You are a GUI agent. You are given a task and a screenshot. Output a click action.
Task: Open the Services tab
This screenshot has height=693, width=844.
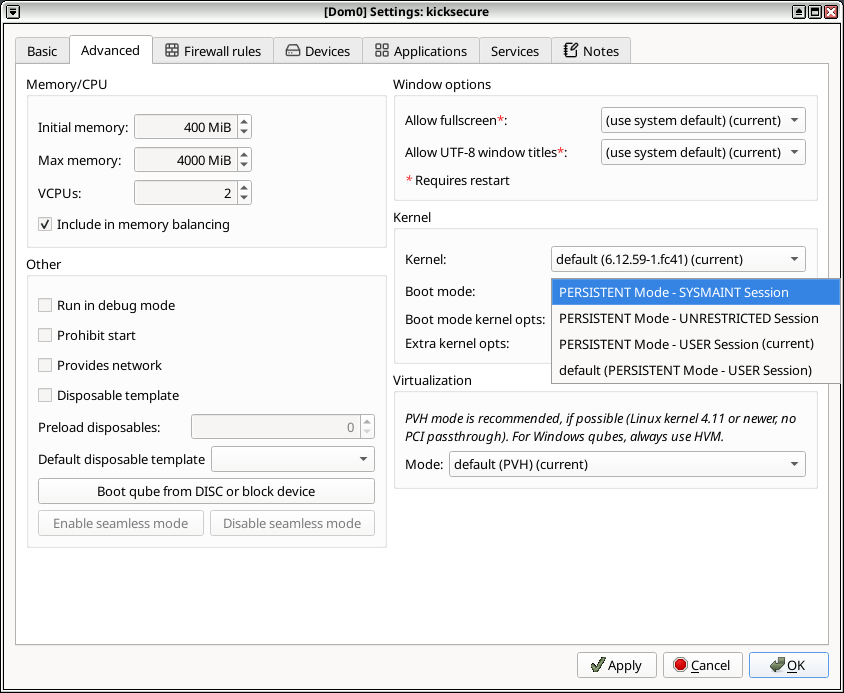[515, 50]
